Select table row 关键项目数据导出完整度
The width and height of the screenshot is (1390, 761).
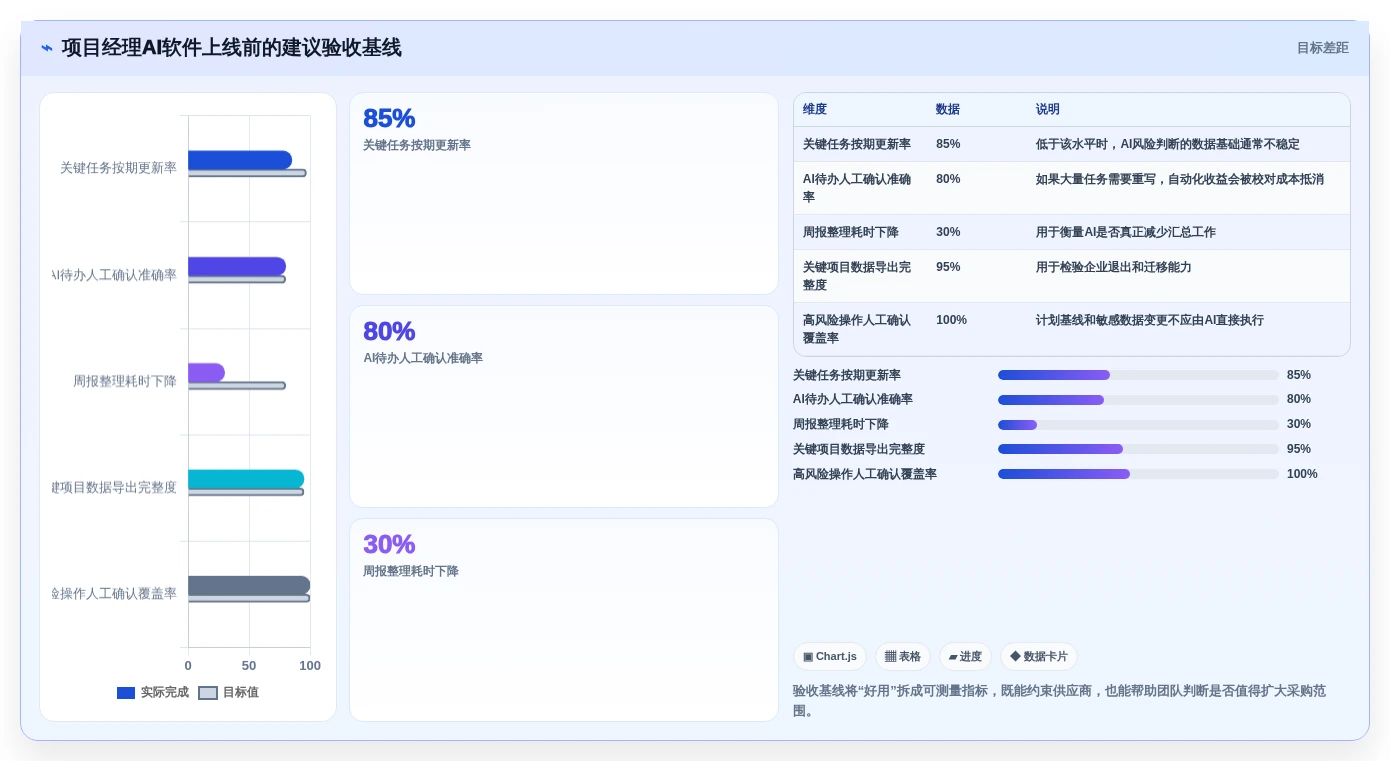click(1072, 276)
